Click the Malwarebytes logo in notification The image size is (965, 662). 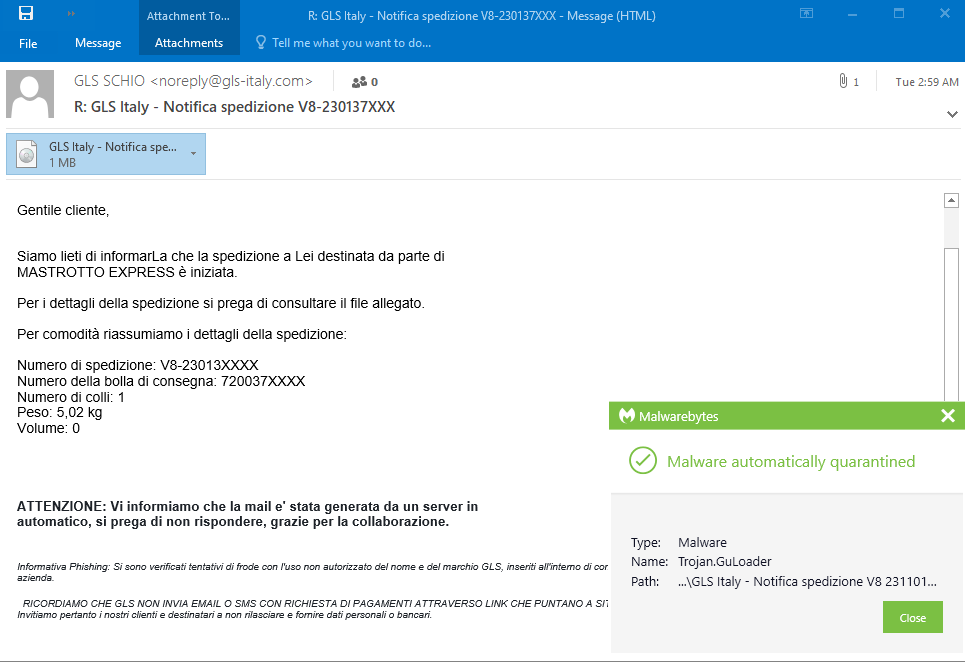click(627, 416)
